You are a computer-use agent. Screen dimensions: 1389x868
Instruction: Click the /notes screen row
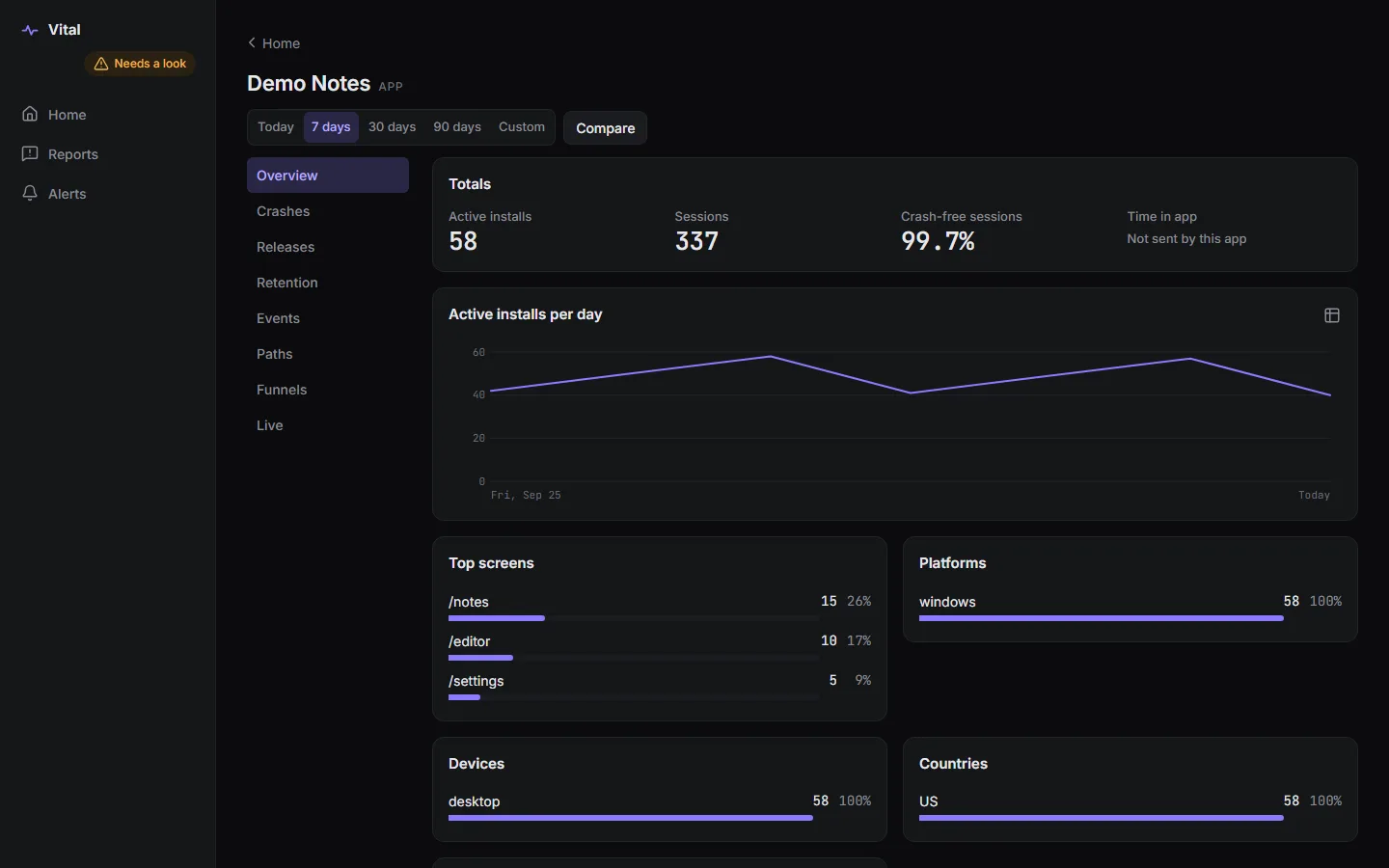pyautogui.click(x=660, y=607)
